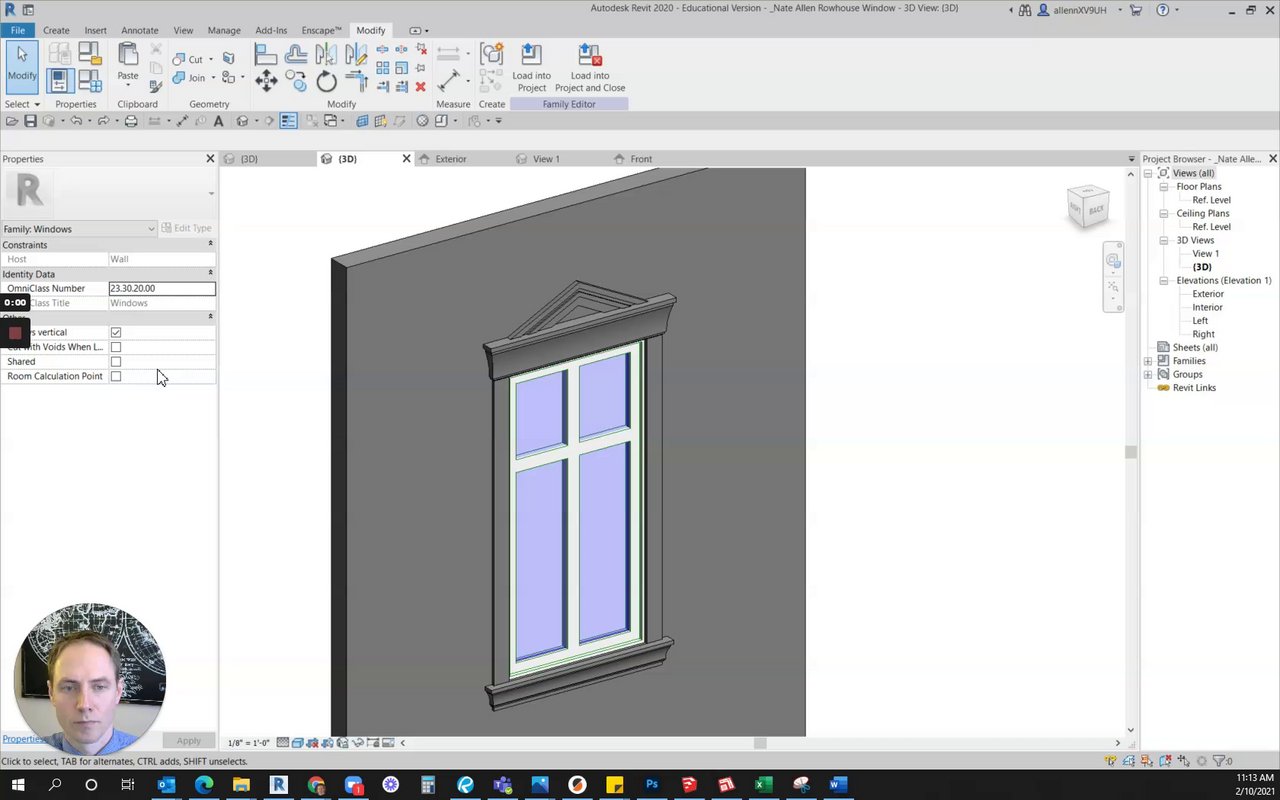Select Revit Links in Project Browser
This screenshot has height=800, width=1280.
(1194, 388)
